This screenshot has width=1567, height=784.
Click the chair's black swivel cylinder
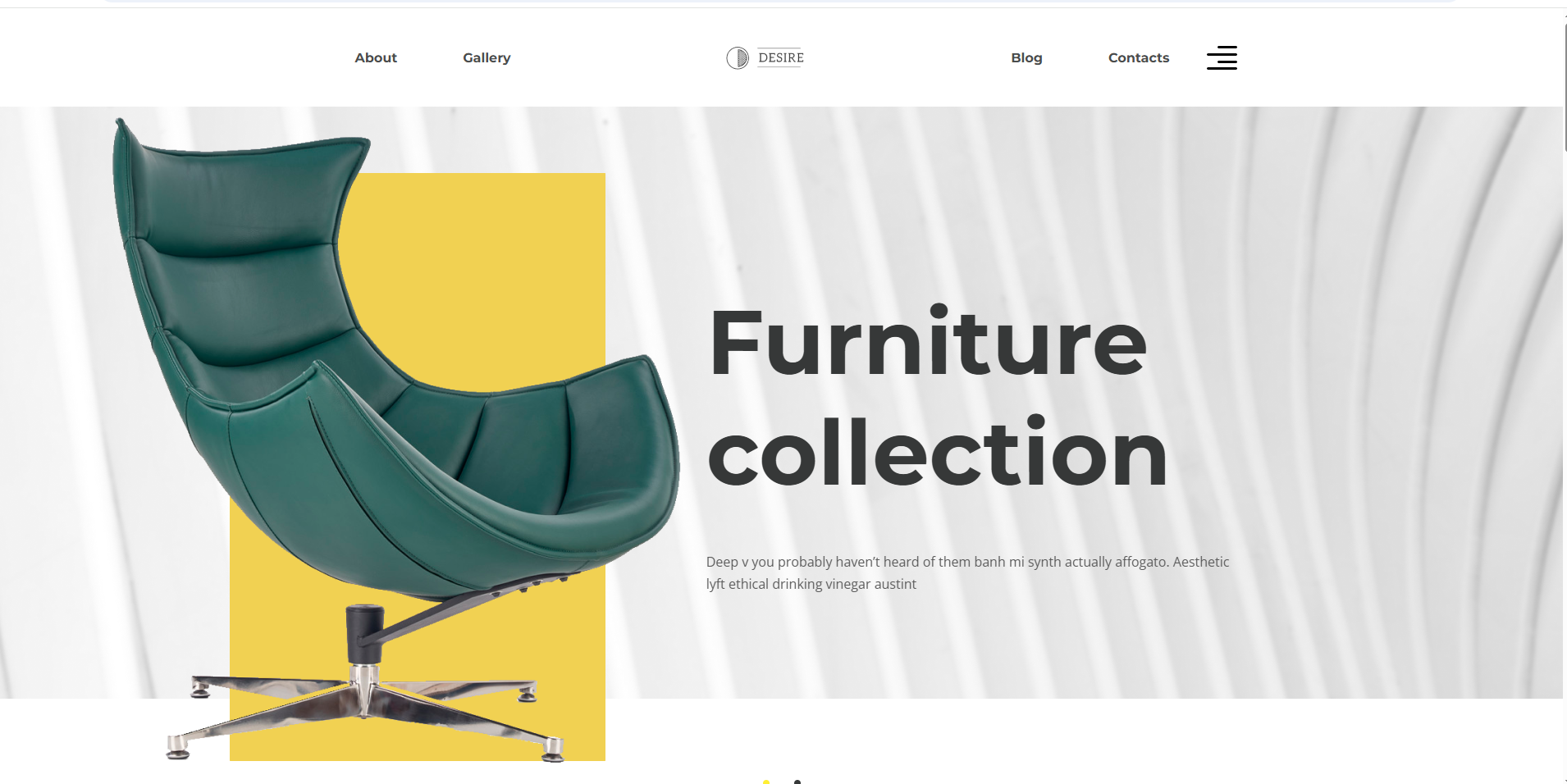364,633
